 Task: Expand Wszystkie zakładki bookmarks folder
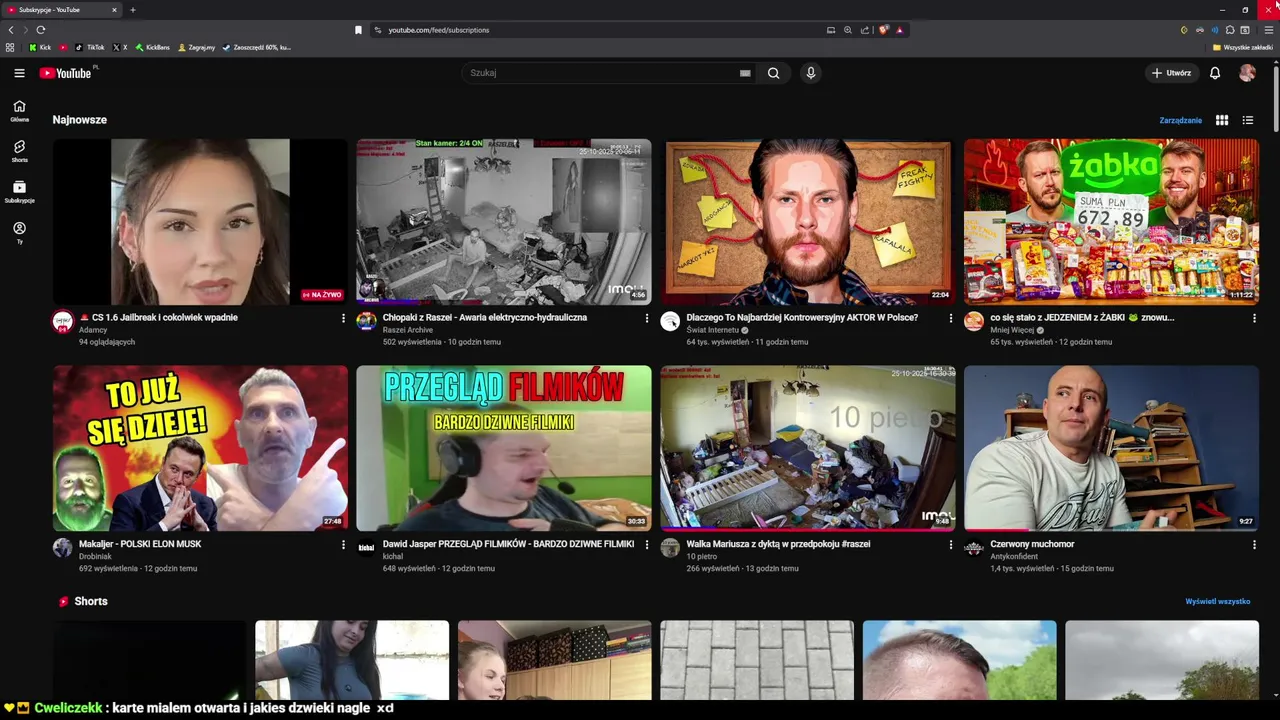tap(1243, 47)
